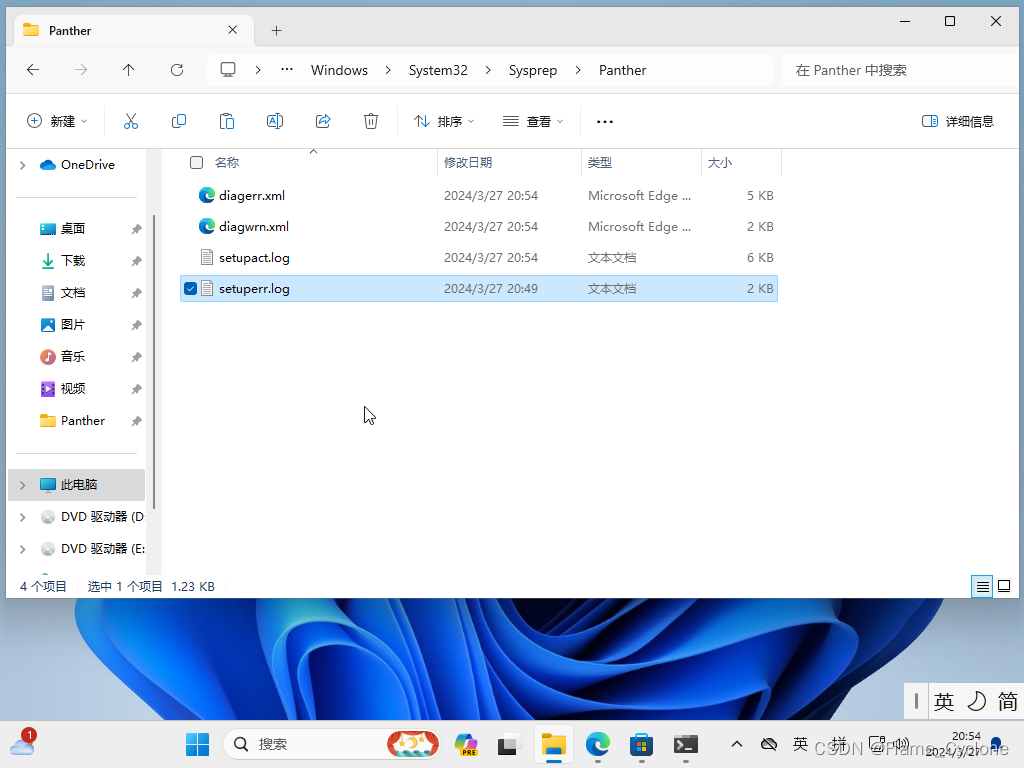1024x768 pixels.
Task: Go up one folder level
Action: coord(129,70)
